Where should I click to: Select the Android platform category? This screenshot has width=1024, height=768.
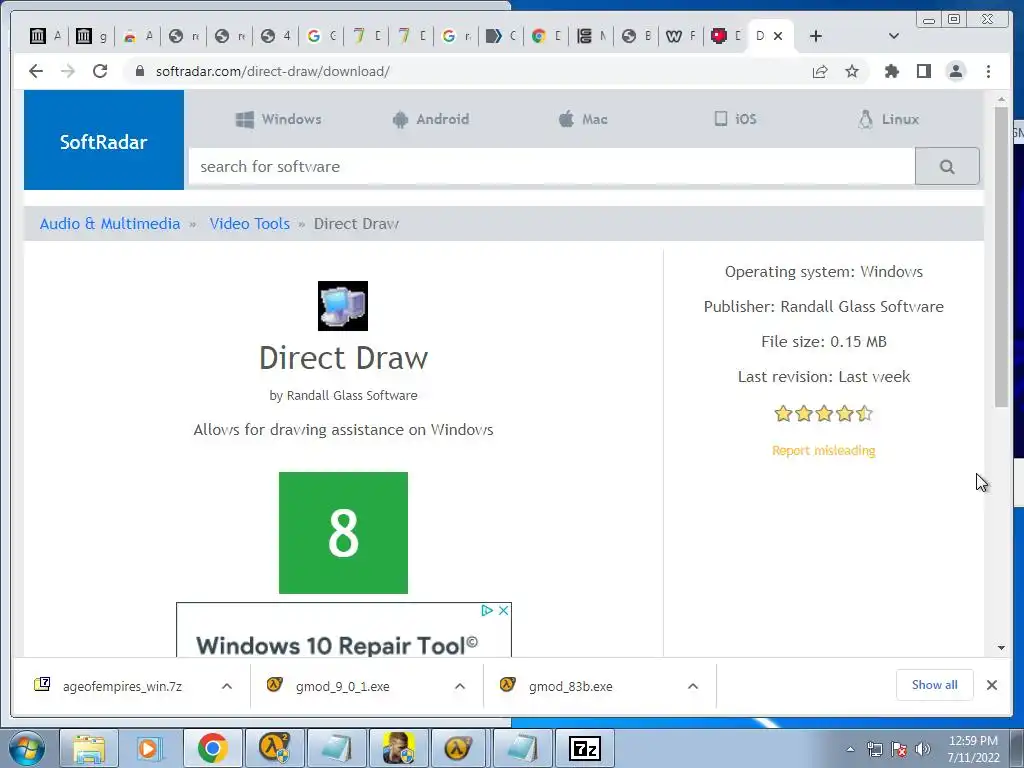431,119
